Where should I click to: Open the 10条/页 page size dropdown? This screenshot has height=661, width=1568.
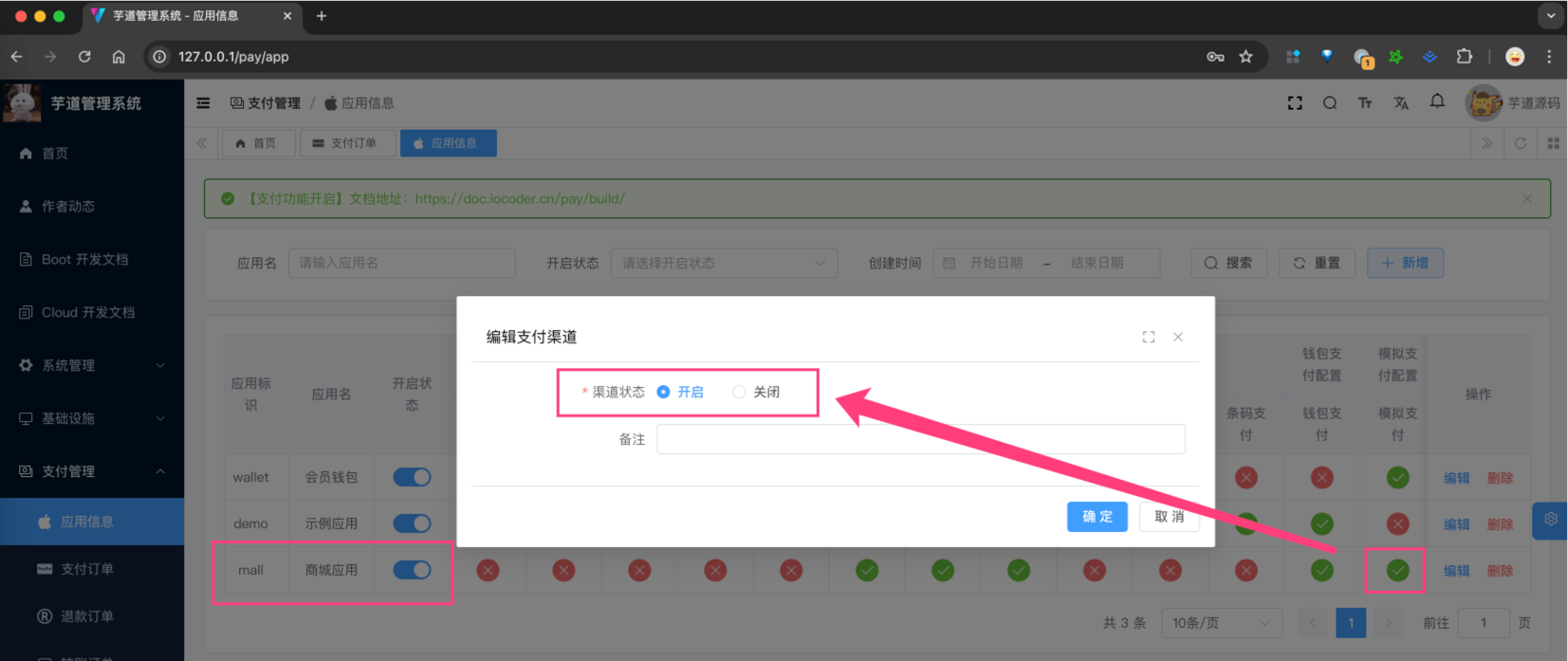pyautogui.click(x=1221, y=623)
